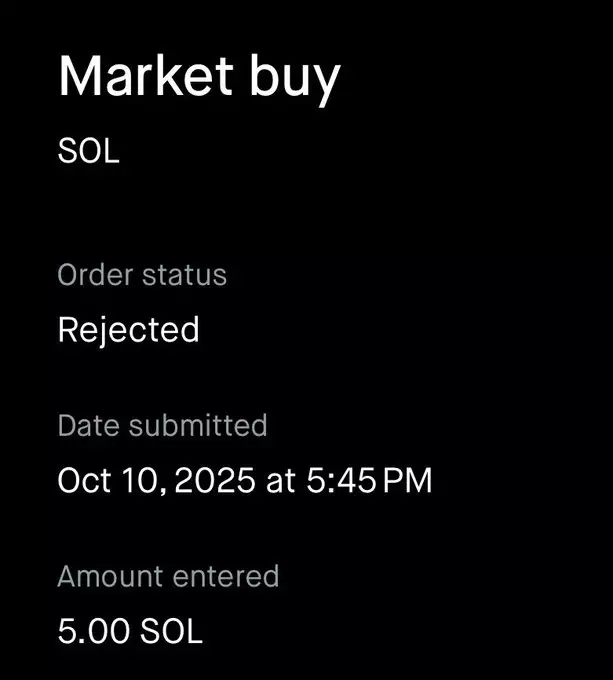Click the Market buy heading
613x680 pixels.
(x=199, y=77)
